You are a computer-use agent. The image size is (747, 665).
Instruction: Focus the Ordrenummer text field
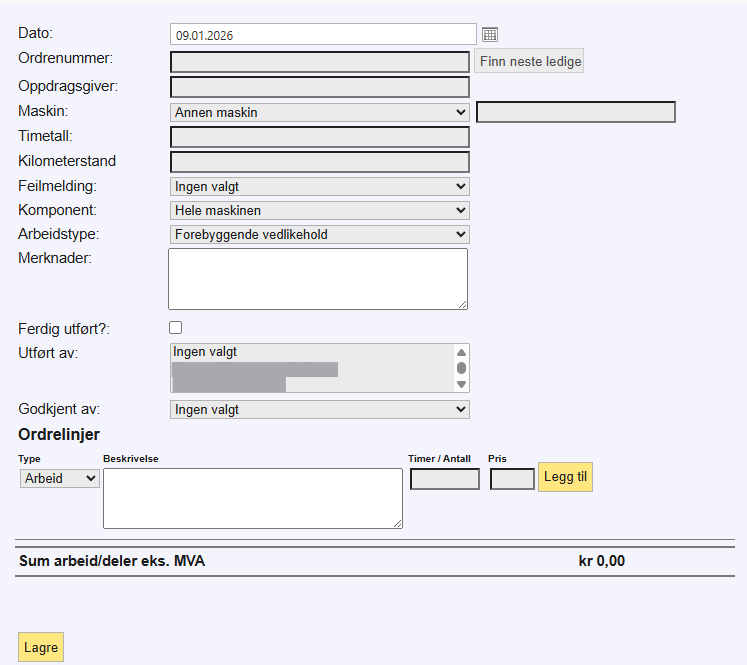tap(319, 62)
